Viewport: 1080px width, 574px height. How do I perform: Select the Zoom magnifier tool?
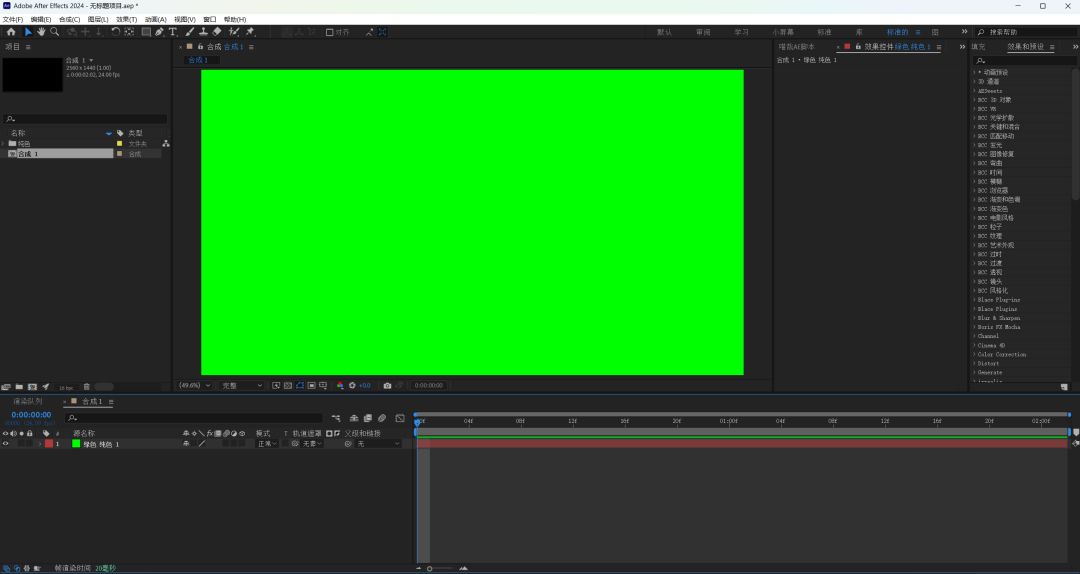(54, 32)
